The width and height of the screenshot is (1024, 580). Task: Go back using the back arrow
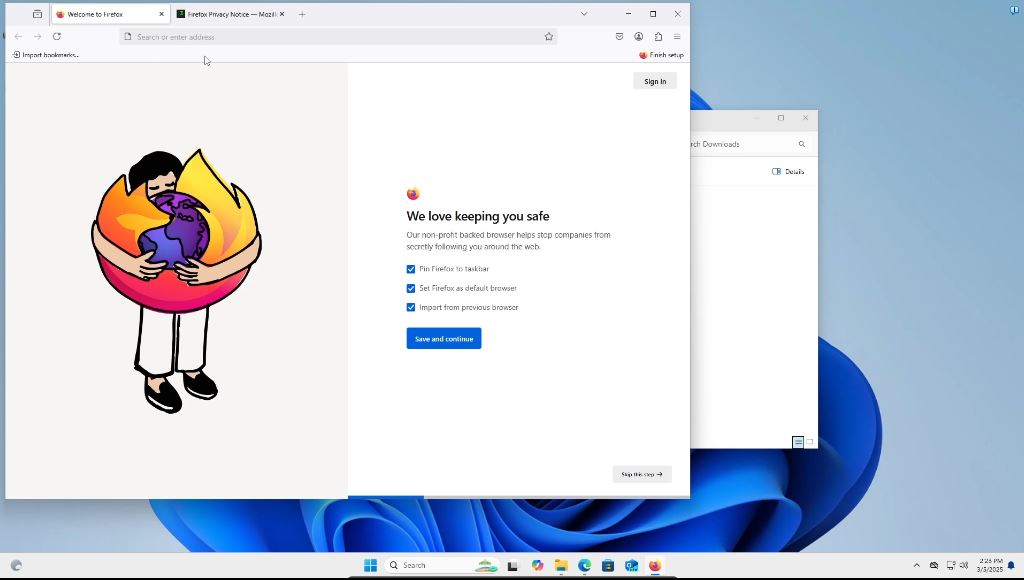(18, 37)
